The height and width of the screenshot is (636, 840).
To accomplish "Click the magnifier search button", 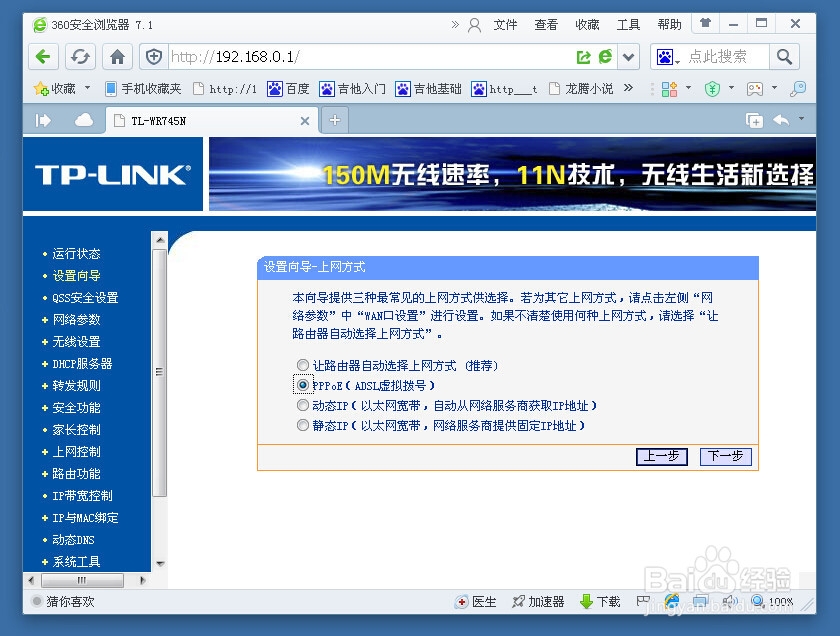I will pyautogui.click(x=784, y=57).
